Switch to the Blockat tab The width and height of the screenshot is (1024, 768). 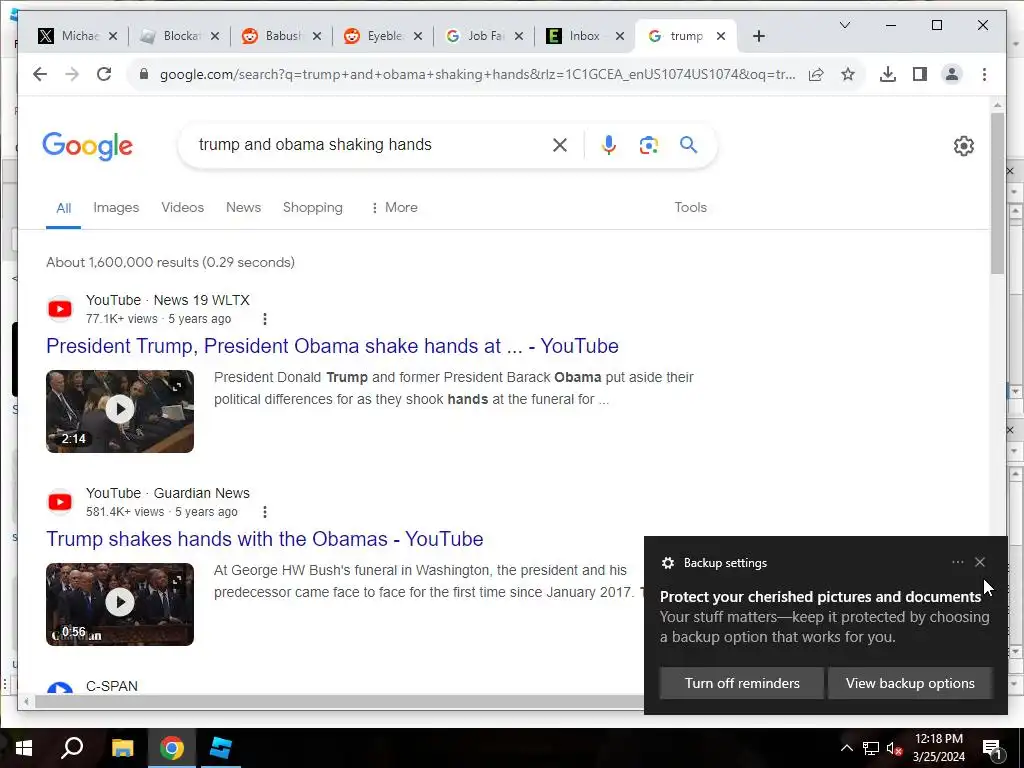coord(178,36)
